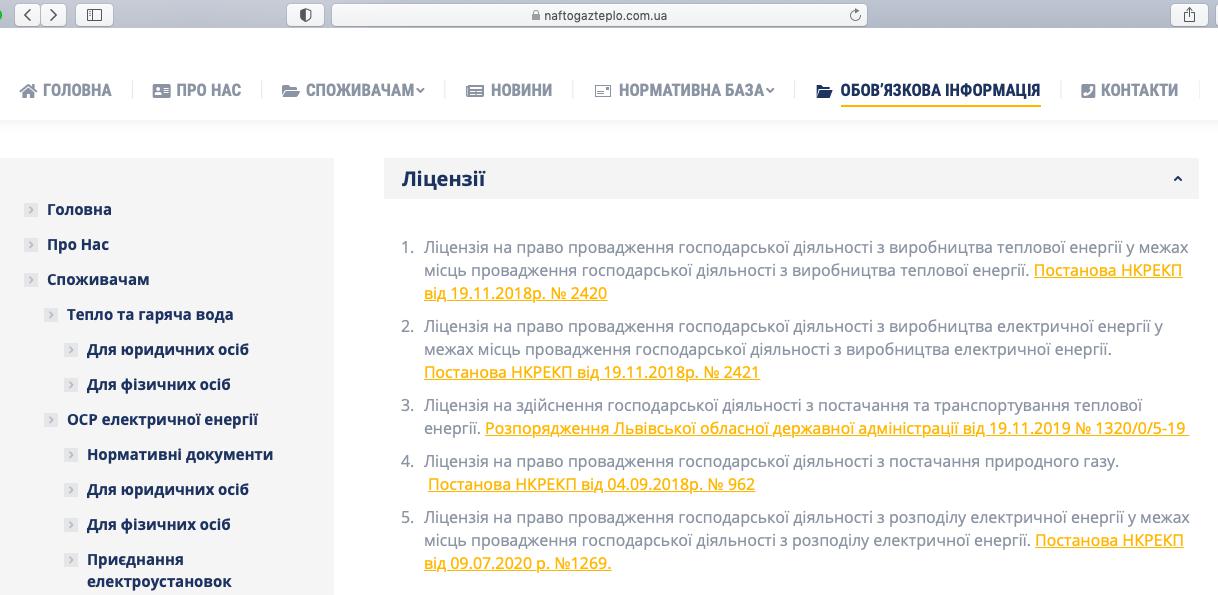Select Про Нас in the sidebar
The height and width of the screenshot is (595, 1218).
tap(78, 245)
